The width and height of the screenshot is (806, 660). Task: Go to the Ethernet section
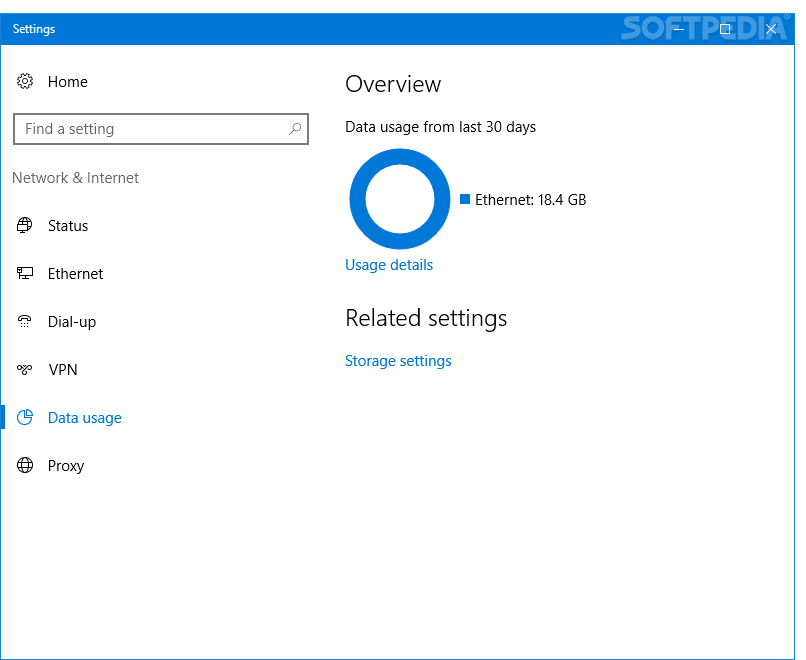(76, 273)
